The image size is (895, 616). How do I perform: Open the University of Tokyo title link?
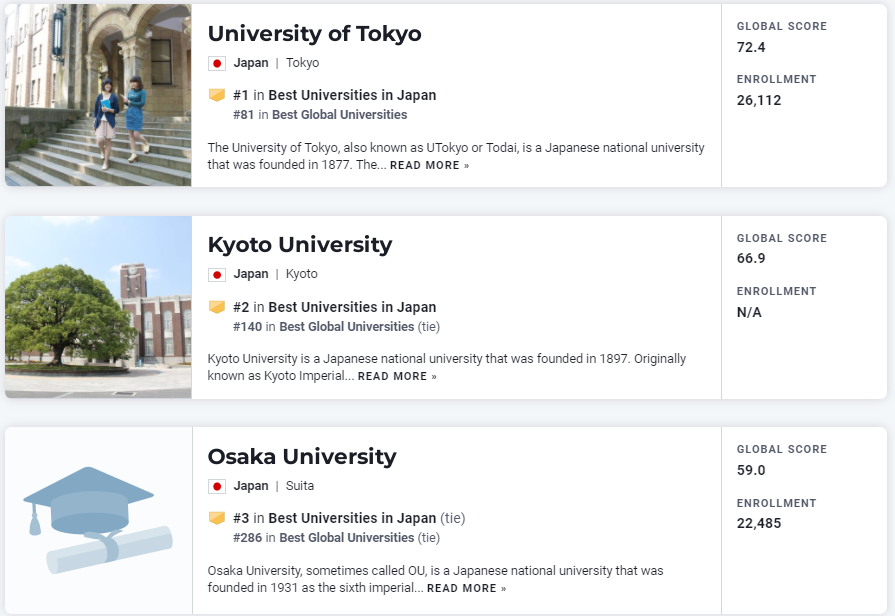point(315,34)
